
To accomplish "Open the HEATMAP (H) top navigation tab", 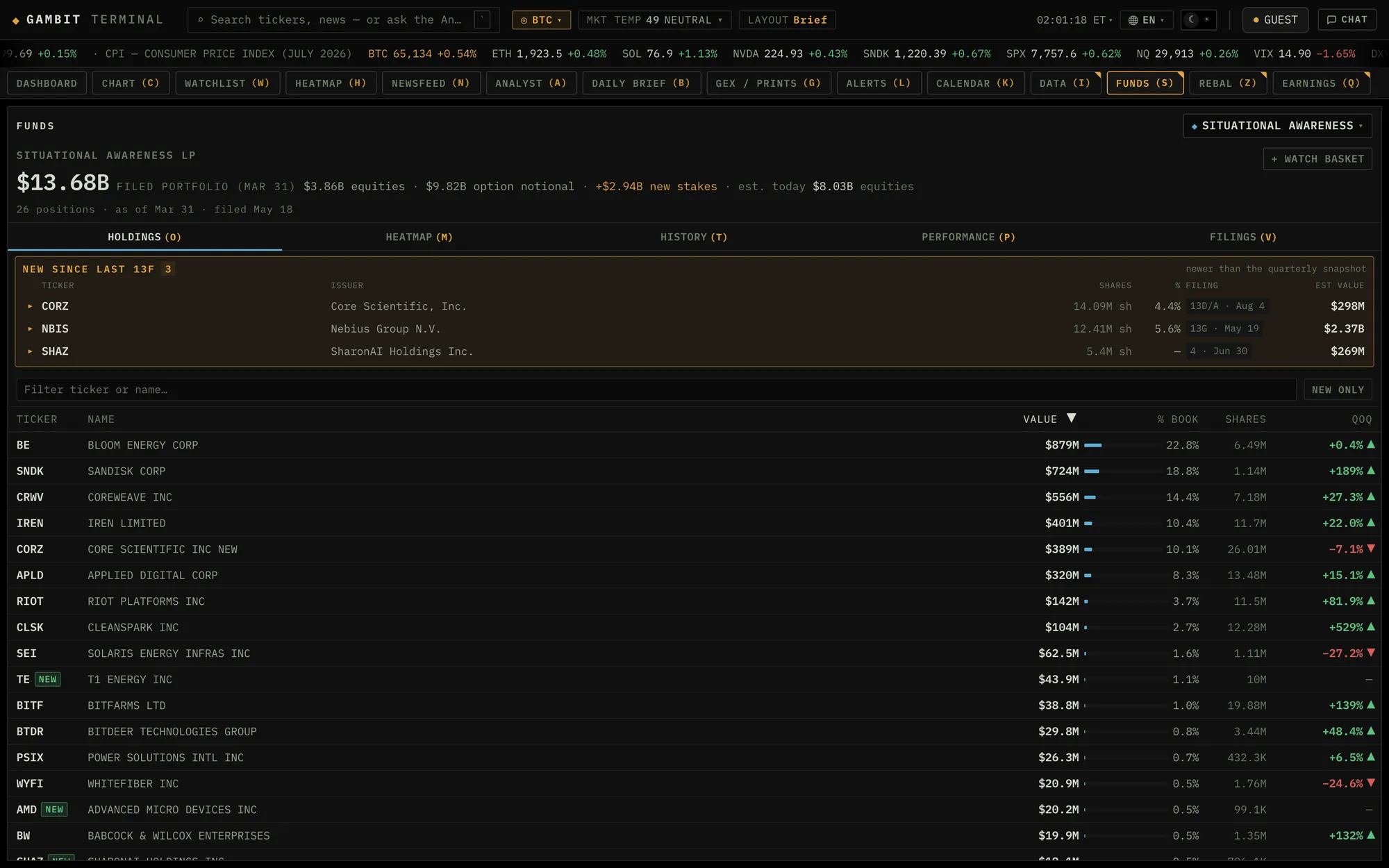I will click(331, 83).
